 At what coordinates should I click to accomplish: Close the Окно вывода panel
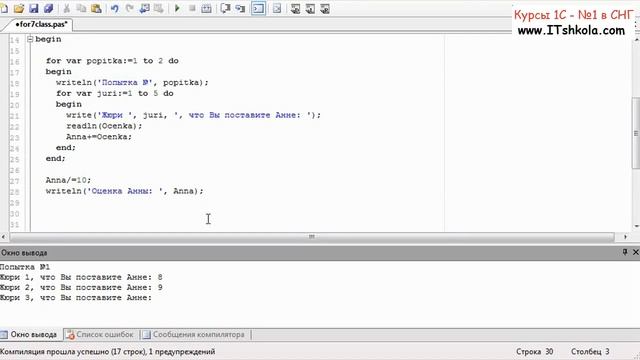pos(635,252)
